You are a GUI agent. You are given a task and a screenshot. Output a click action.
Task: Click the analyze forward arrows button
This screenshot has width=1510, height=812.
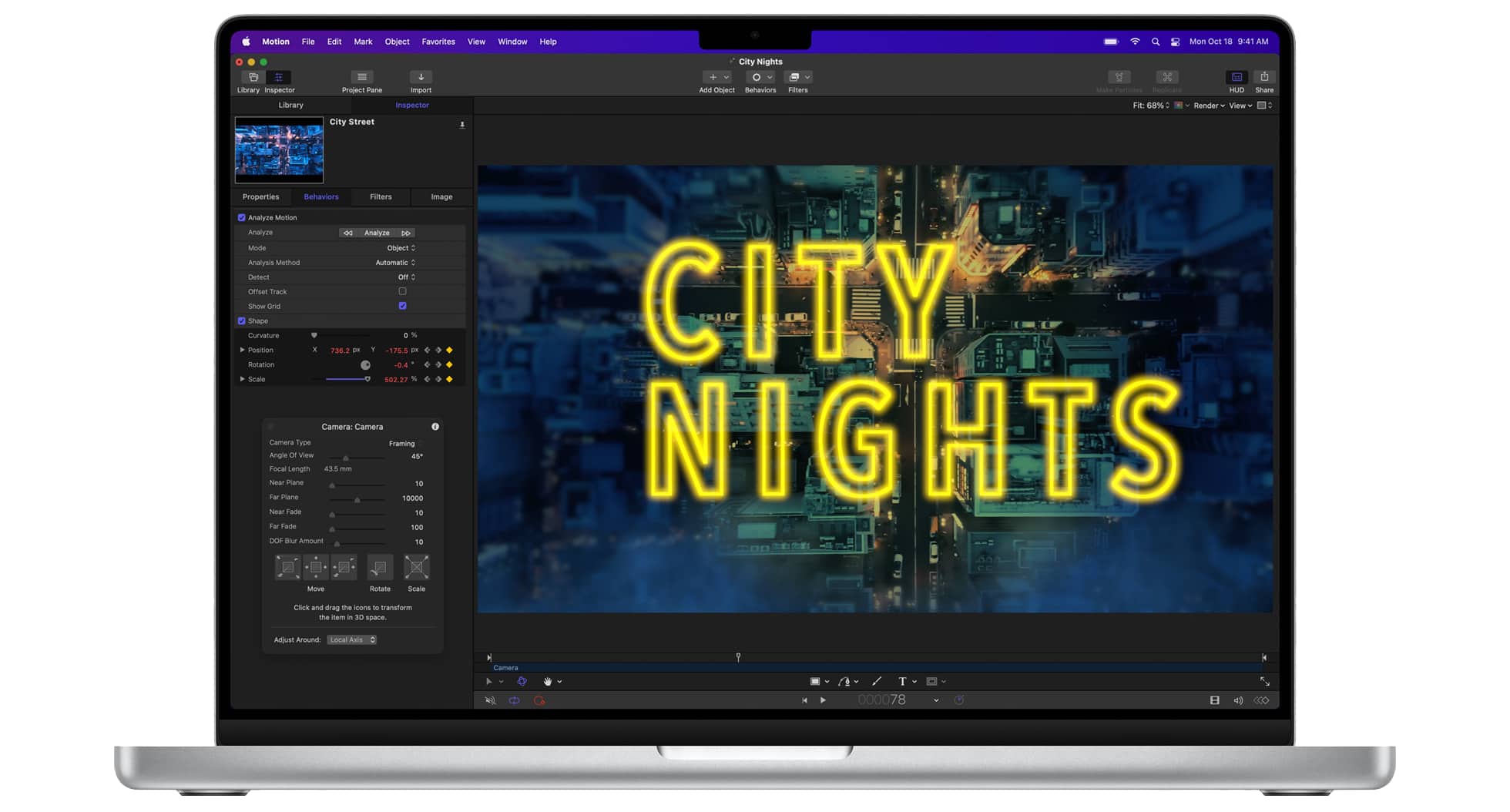(x=406, y=233)
